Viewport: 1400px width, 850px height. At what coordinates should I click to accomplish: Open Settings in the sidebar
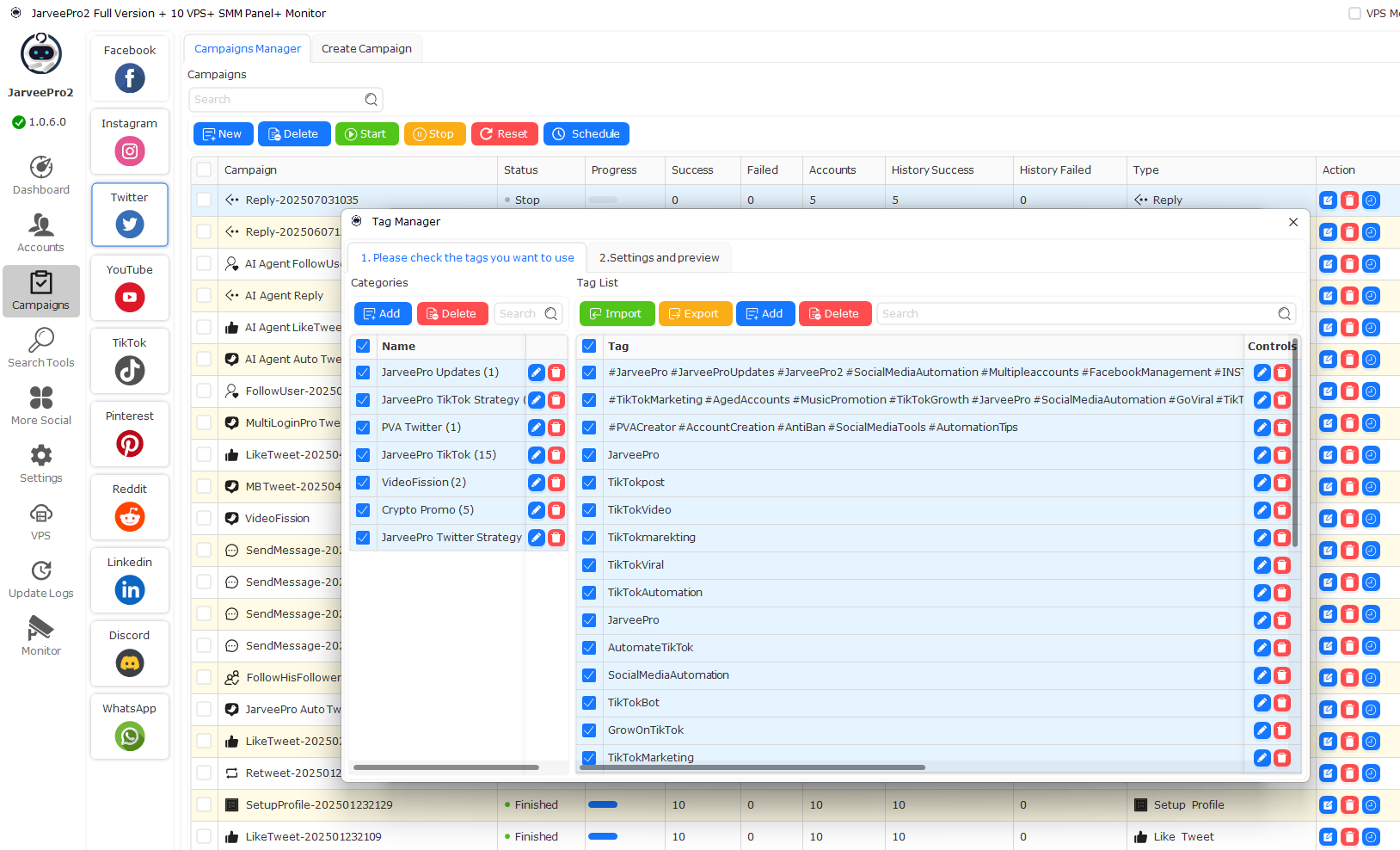(x=41, y=464)
